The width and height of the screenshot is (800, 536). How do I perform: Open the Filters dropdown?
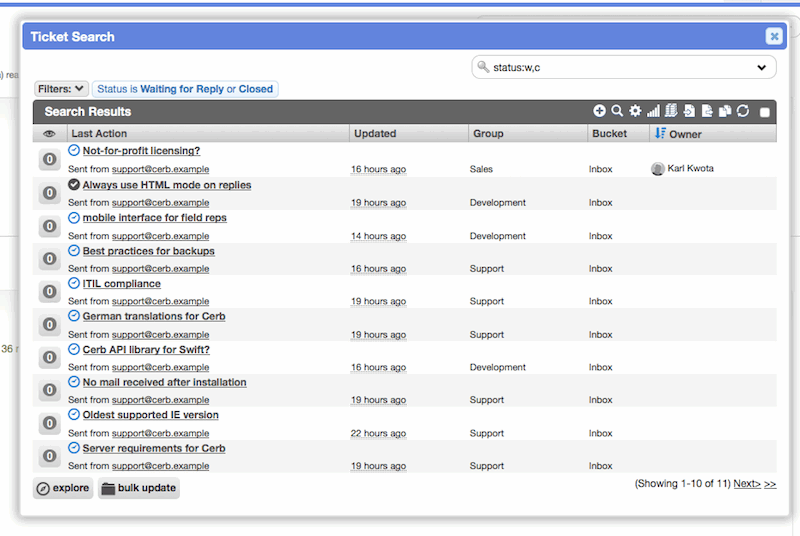coord(61,89)
